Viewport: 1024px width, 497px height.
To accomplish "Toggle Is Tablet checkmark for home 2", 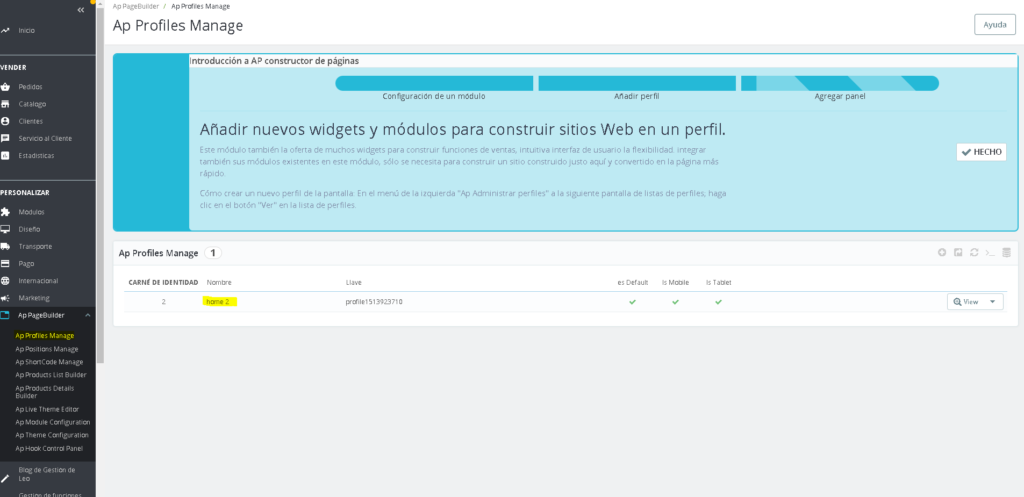I will (718, 302).
